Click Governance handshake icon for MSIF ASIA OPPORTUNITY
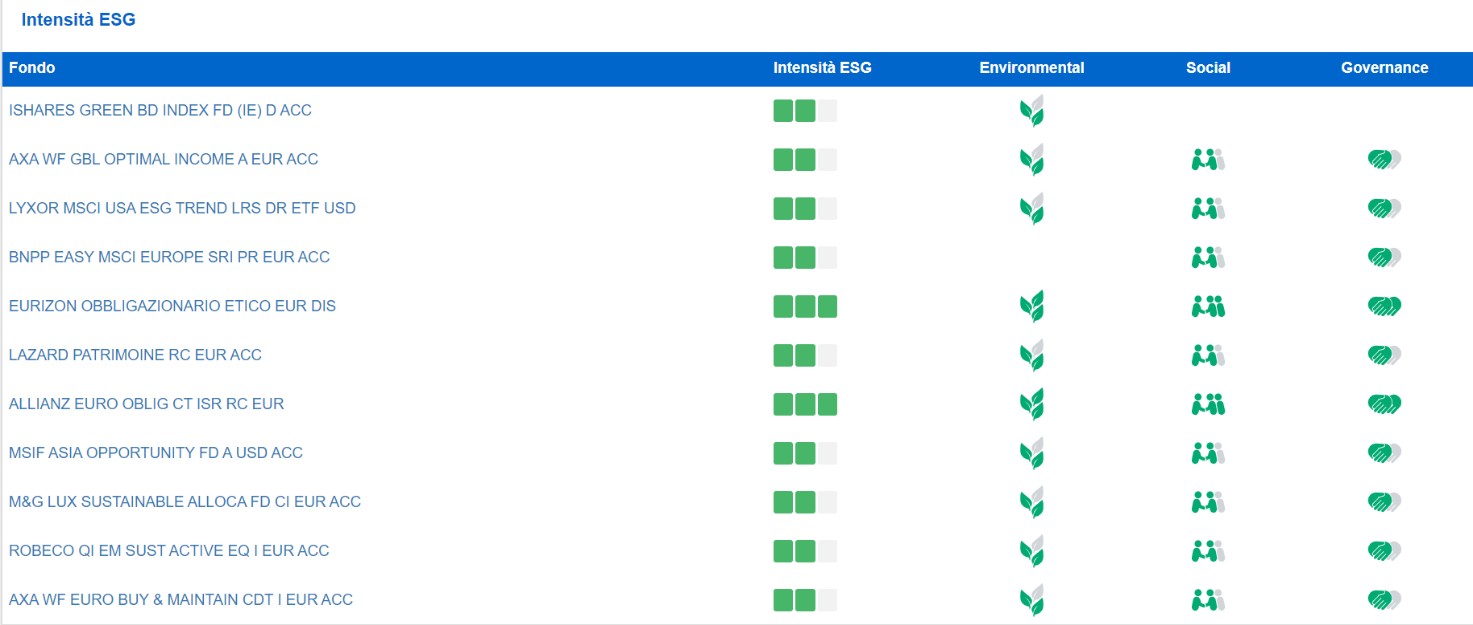Screen dimensions: 1473x625 (x=1384, y=453)
